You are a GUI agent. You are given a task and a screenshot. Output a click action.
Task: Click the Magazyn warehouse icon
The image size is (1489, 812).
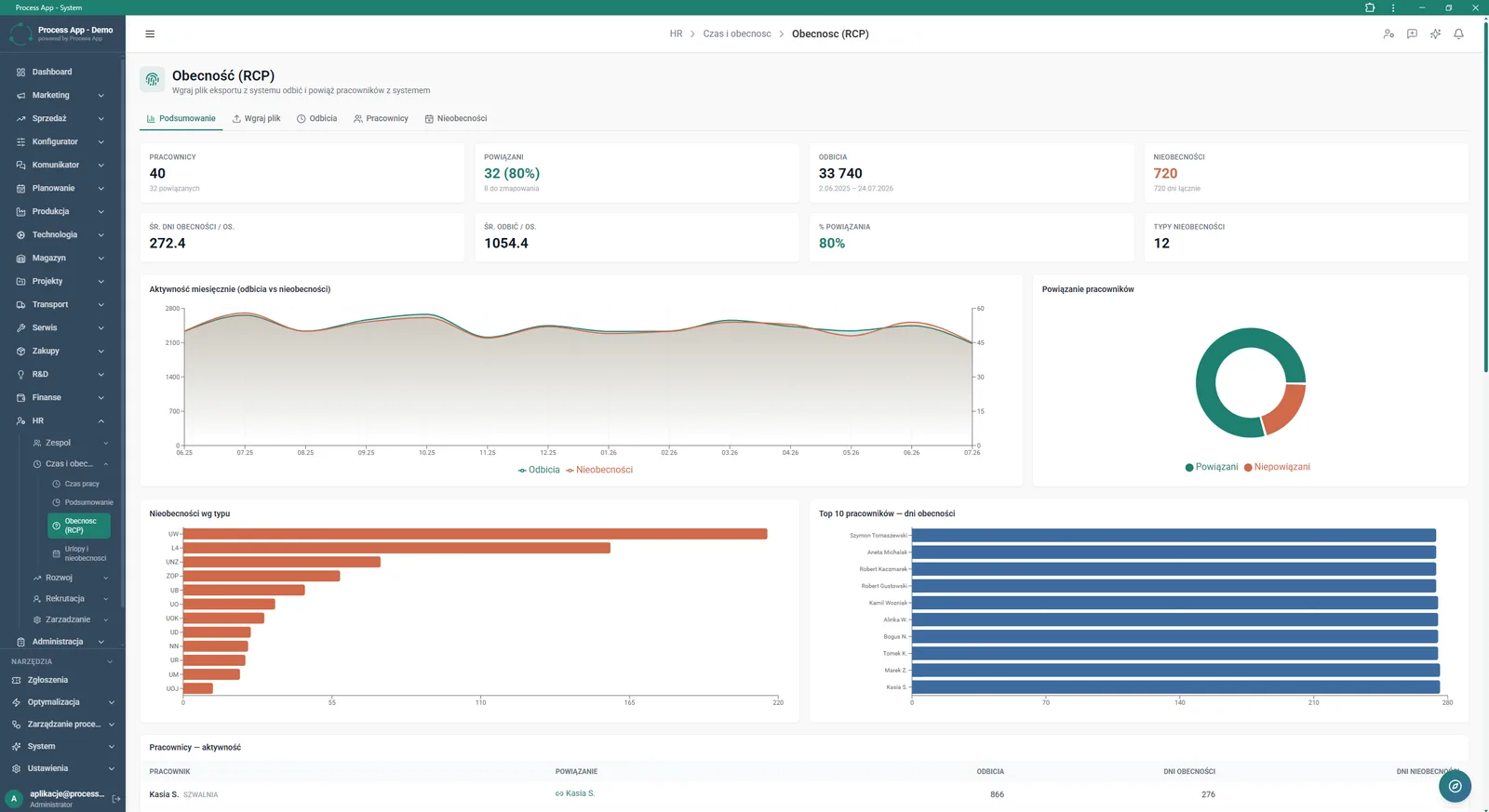20,259
